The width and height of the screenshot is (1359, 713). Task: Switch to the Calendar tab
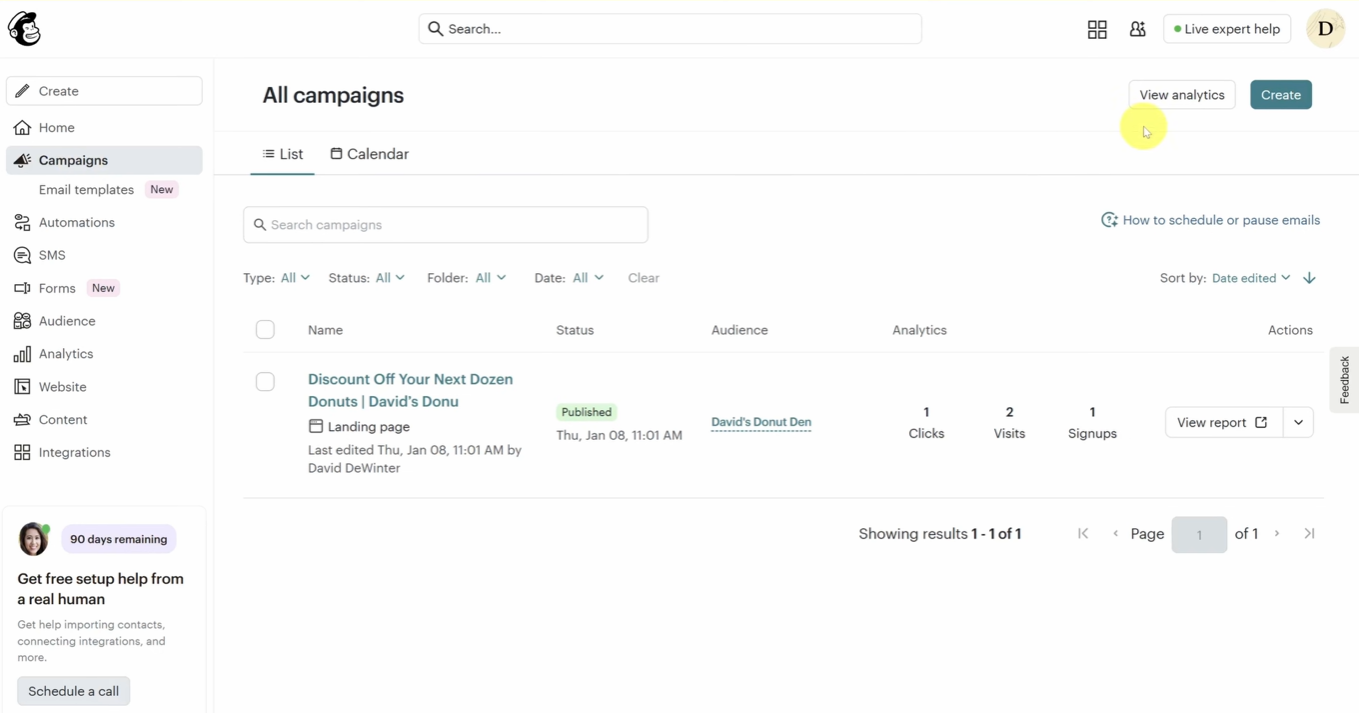pyautogui.click(x=370, y=154)
